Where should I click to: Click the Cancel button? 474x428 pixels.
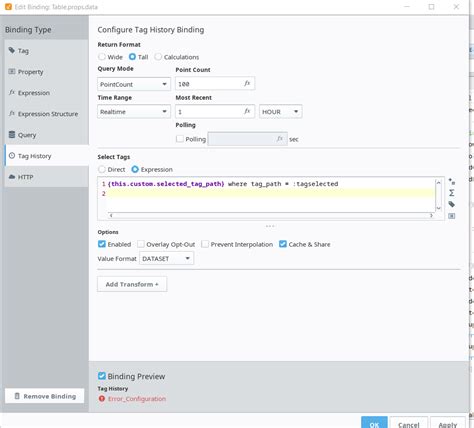tap(409, 423)
